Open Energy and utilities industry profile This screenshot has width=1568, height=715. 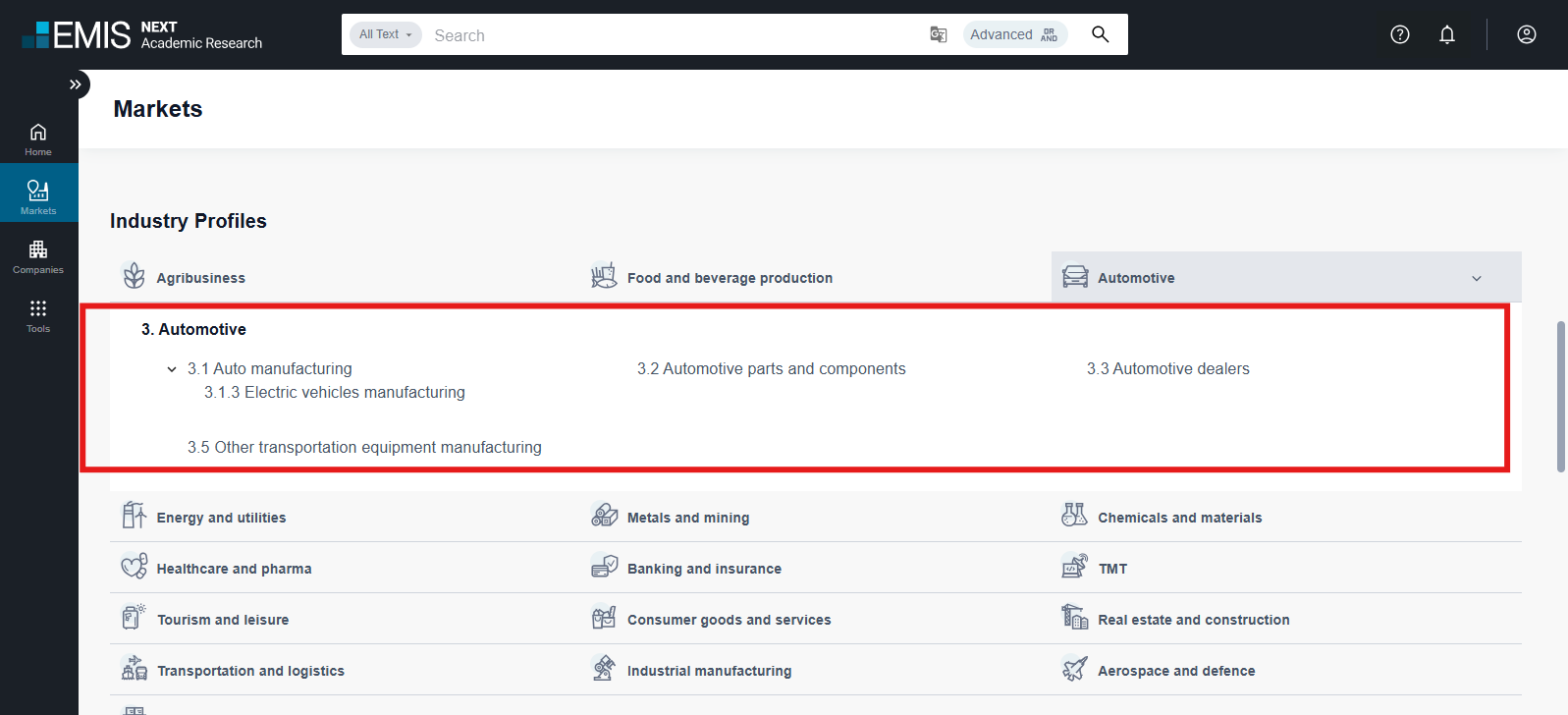click(221, 518)
